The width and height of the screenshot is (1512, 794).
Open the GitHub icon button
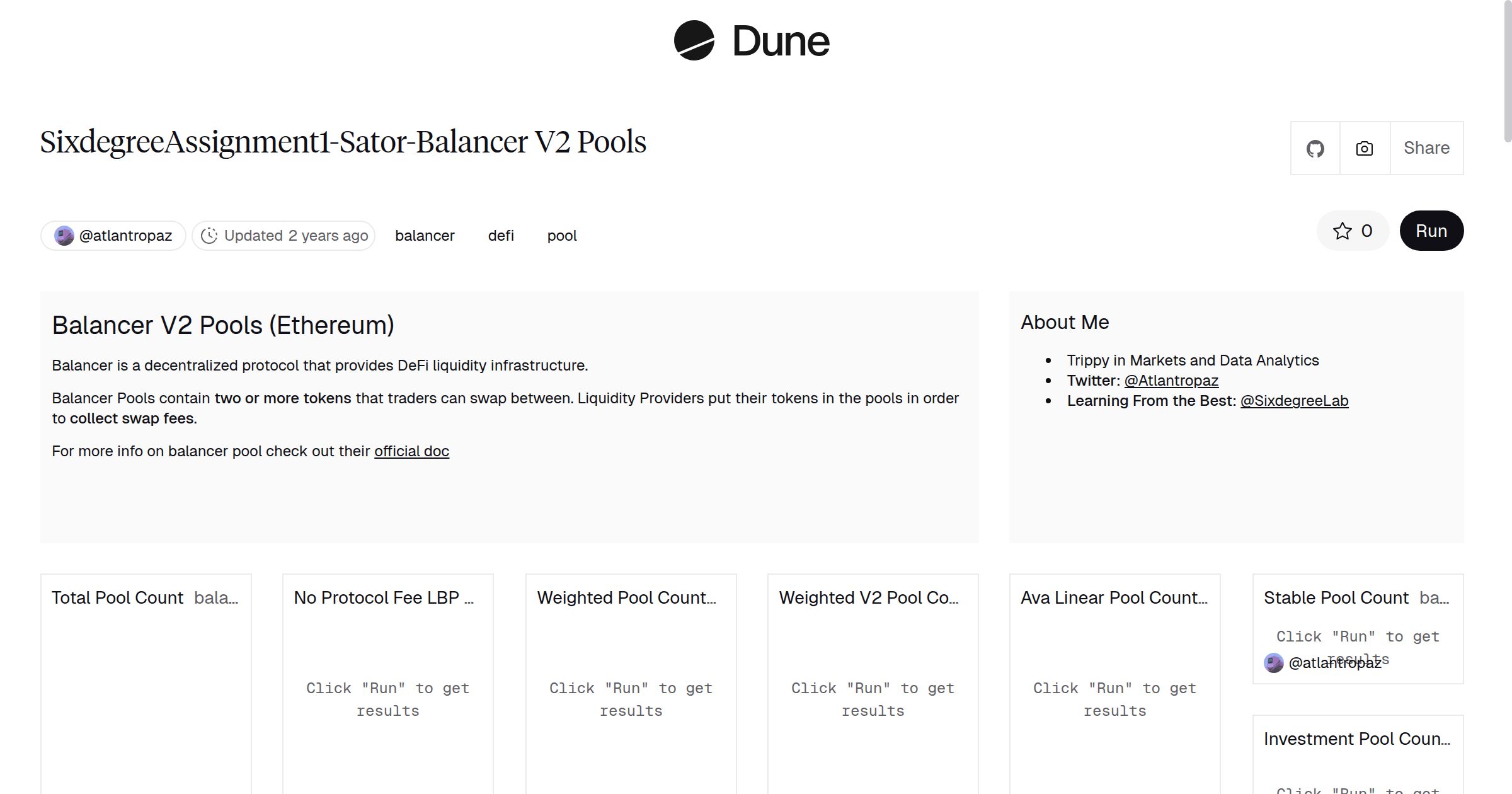point(1315,149)
